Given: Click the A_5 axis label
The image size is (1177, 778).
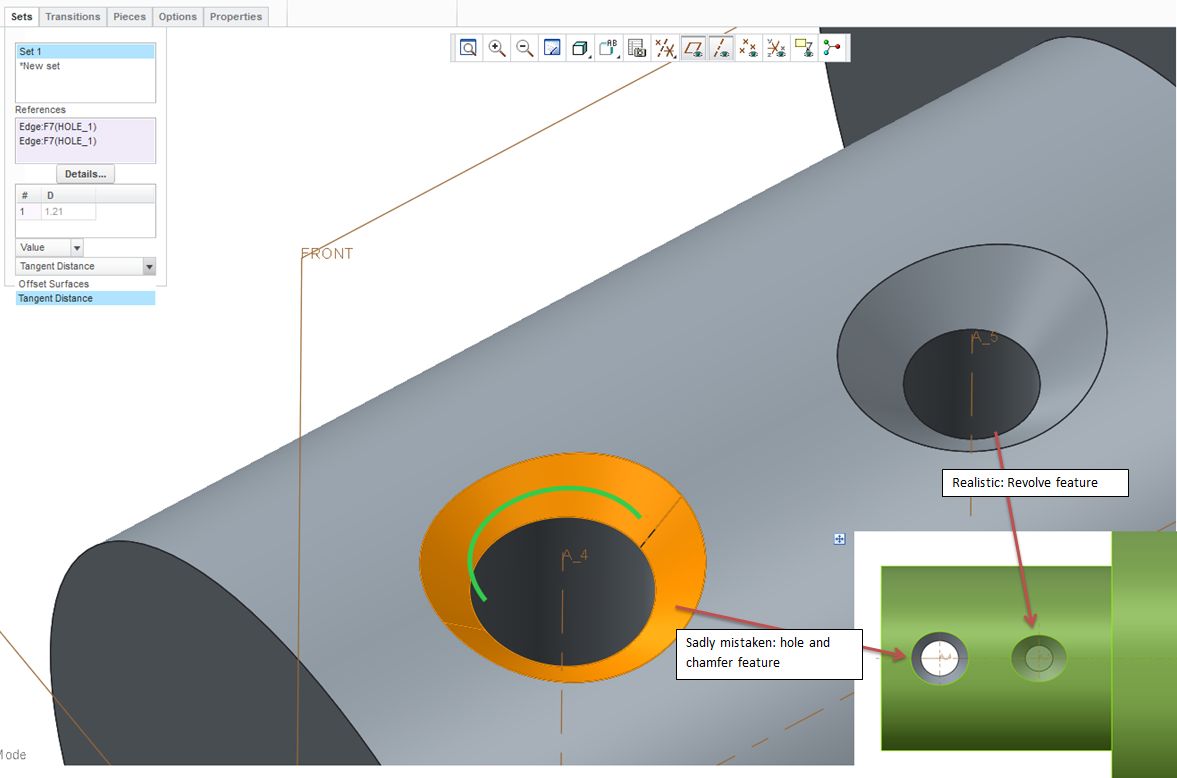Looking at the screenshot, I should pyautogui.click(x=985, y=337).
